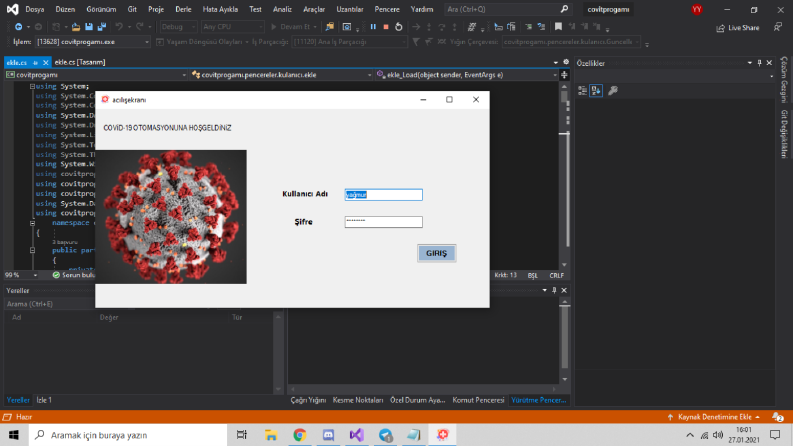
Task: Open the Debug configuration dropdown
Action: [179, 27]
